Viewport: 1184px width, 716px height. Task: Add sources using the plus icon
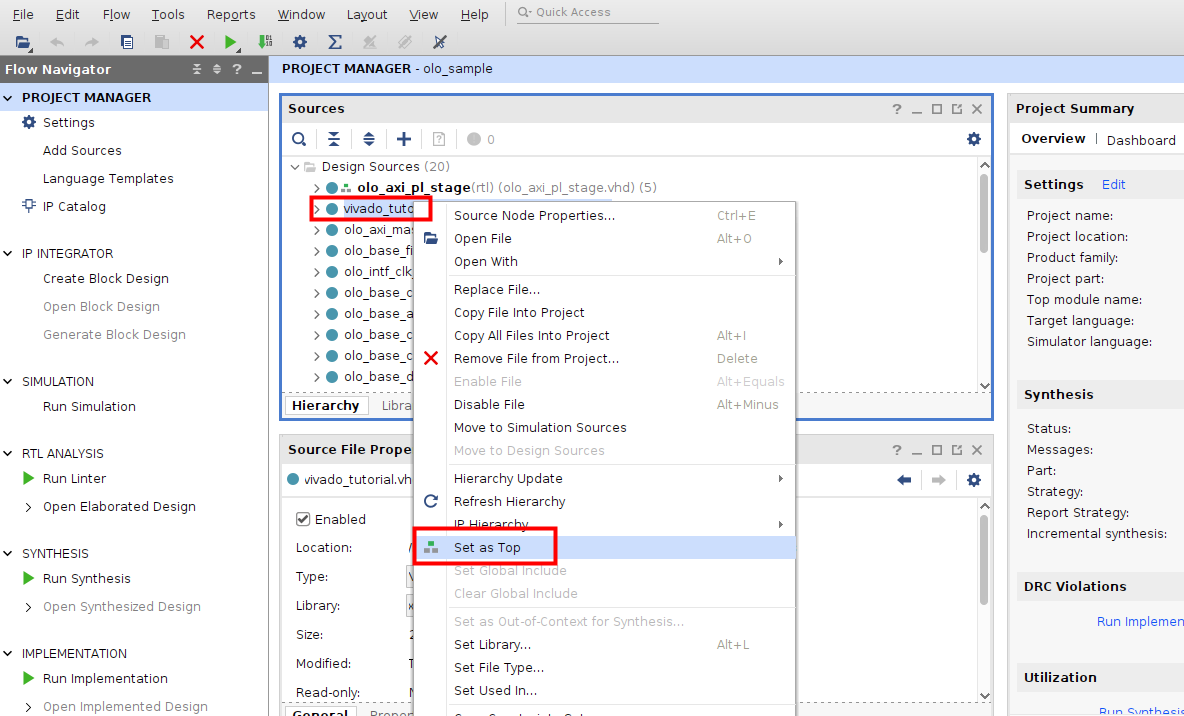(404, 139)
